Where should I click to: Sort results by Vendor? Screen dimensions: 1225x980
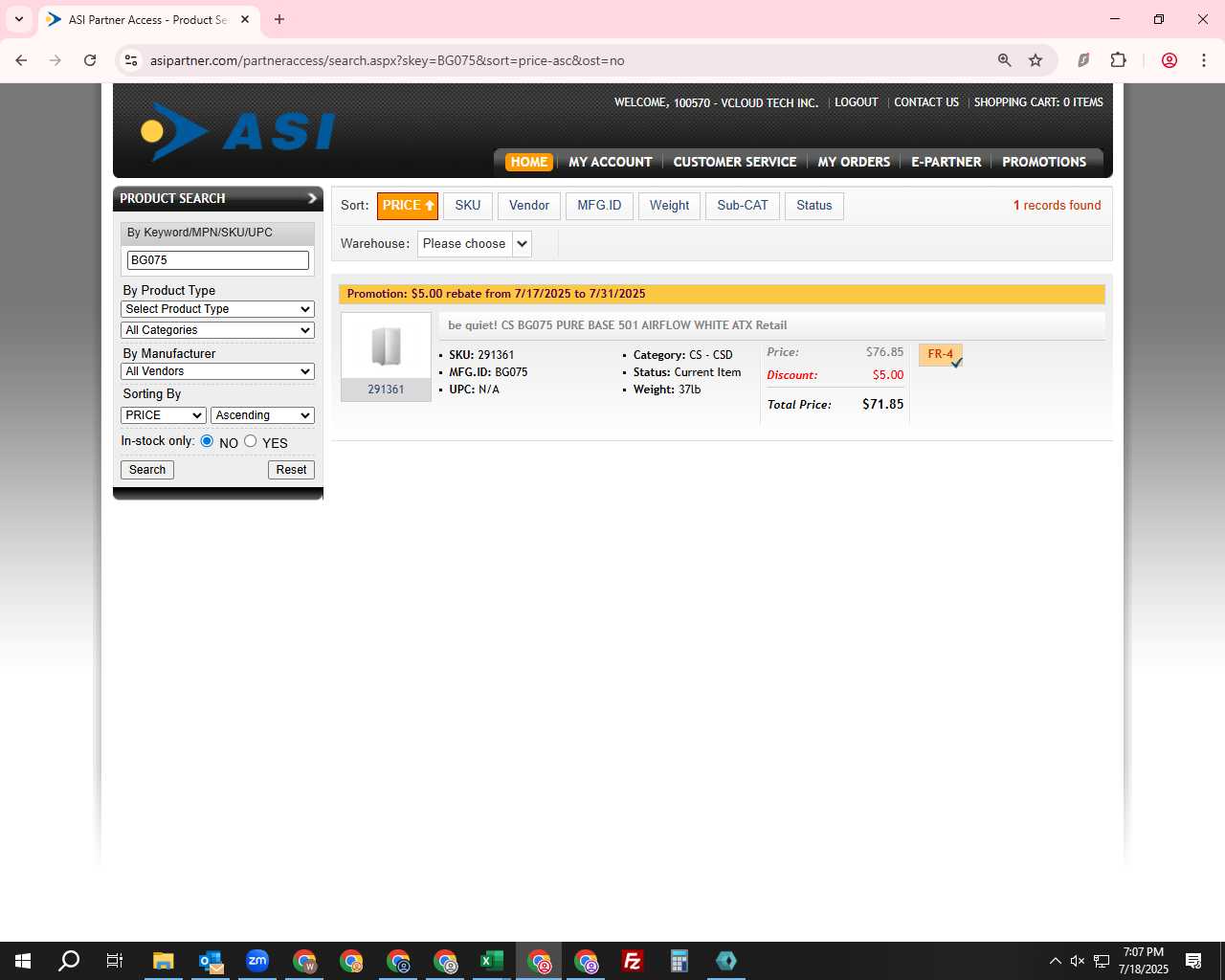pyautogui.click(x=529, y=206)
